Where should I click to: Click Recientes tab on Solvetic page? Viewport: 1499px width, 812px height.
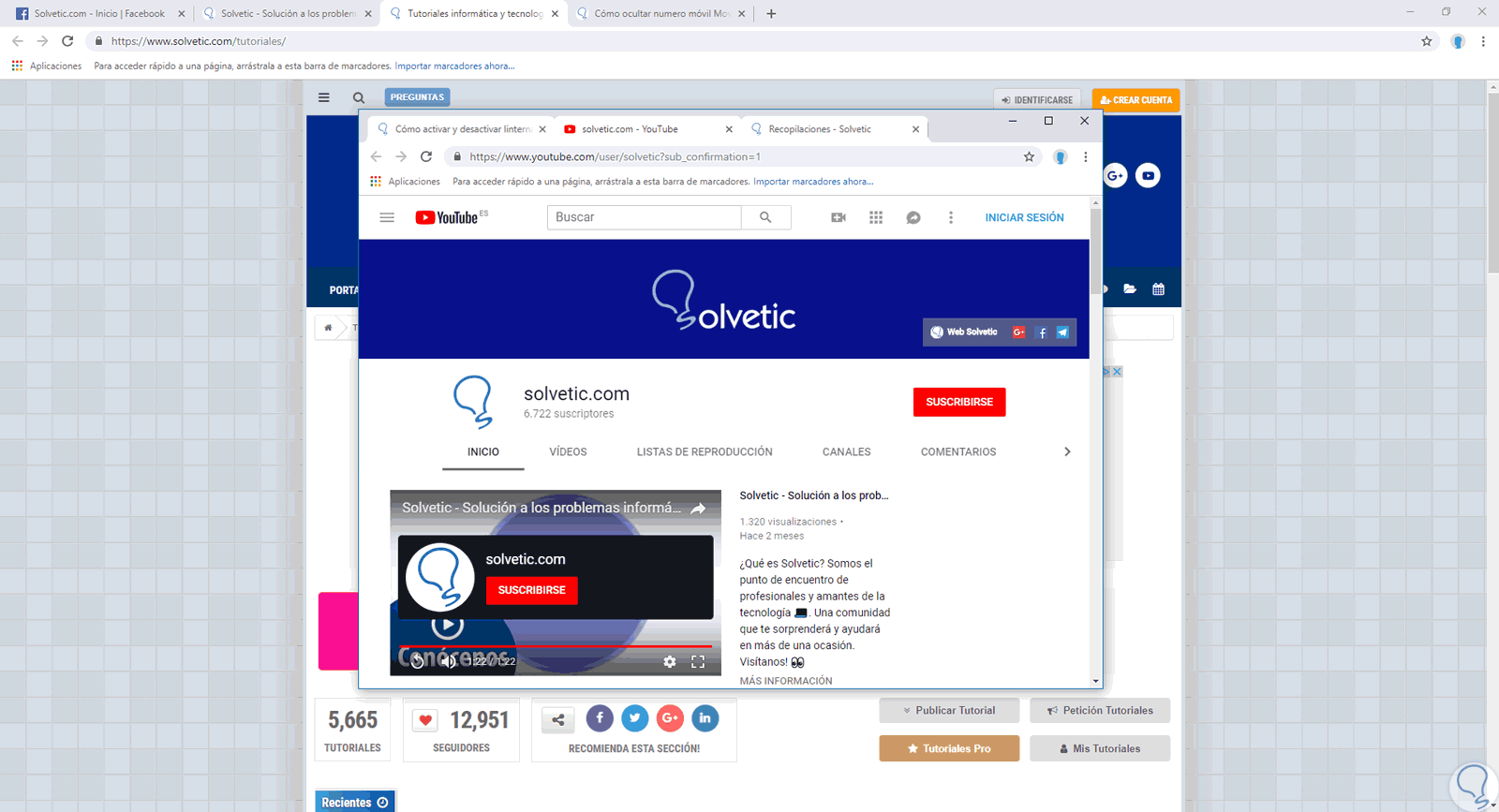click(x=355, y=803)
